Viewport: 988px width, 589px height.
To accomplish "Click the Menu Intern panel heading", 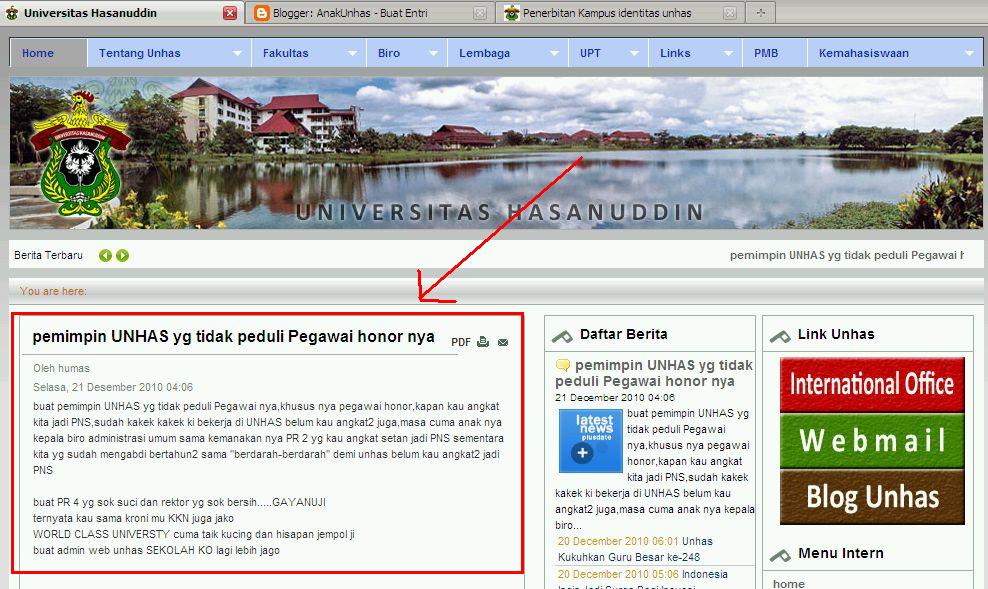I will [x=841, y=553].
